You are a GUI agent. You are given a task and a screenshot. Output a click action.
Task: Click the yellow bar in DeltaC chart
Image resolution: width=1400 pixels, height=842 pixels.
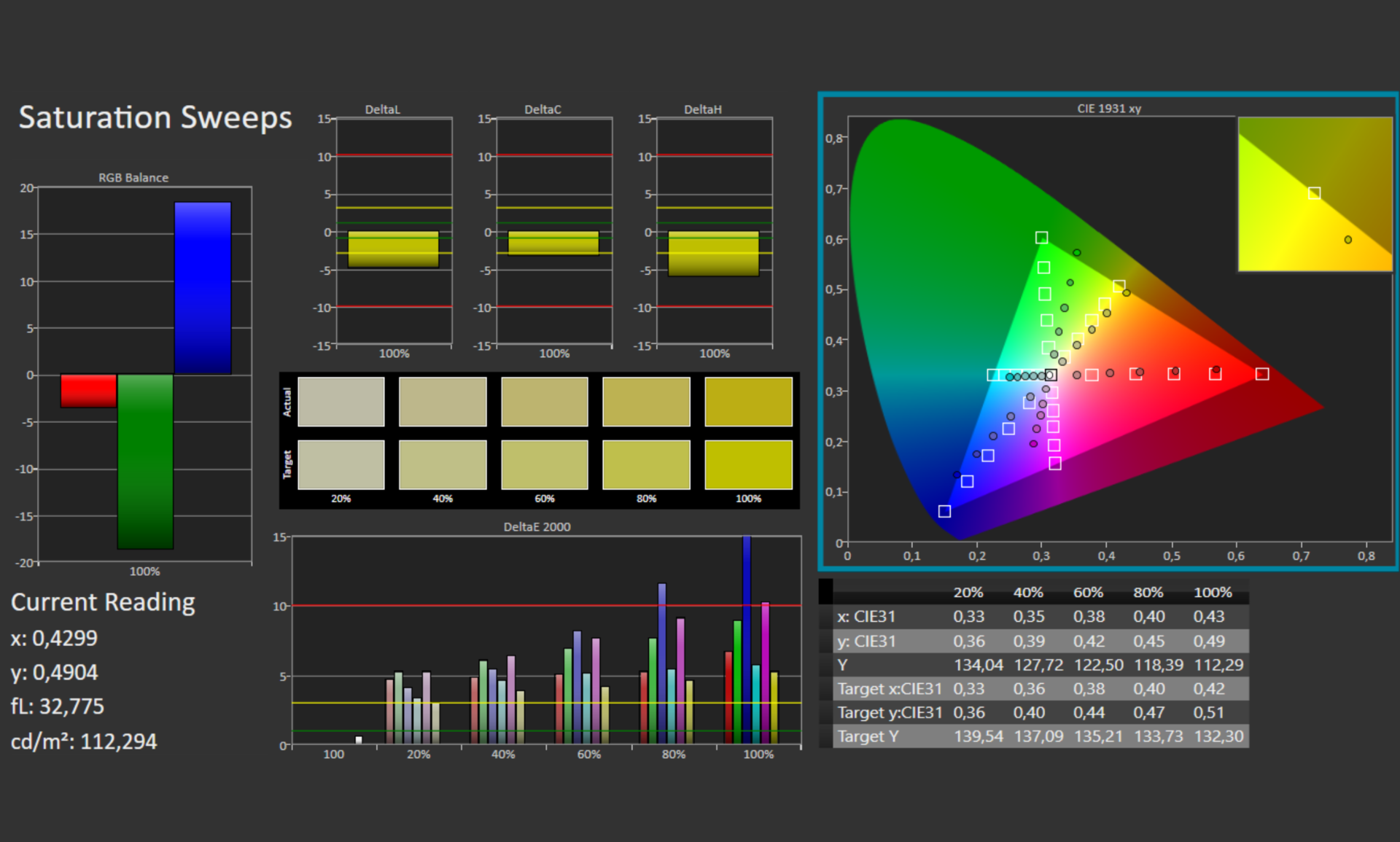[553, 243]
